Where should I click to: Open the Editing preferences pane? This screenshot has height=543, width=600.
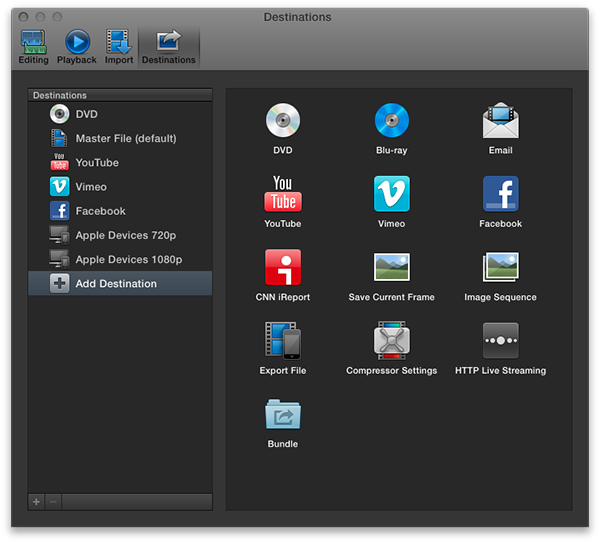pos(33,47)
